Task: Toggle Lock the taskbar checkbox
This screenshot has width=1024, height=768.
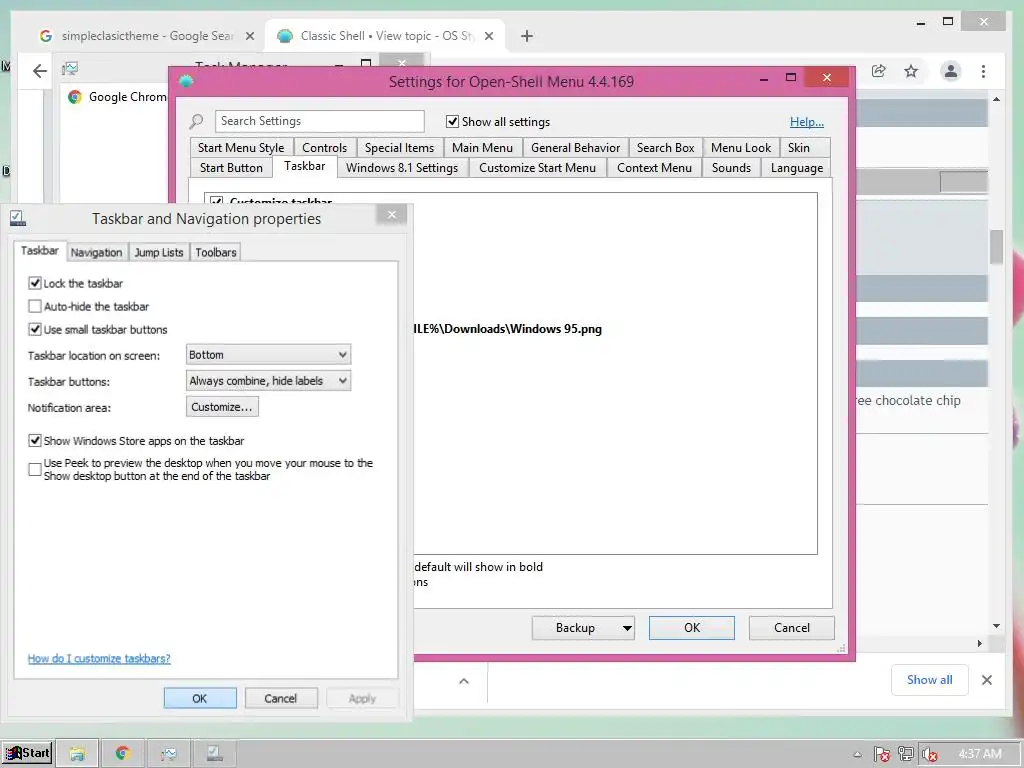Action: click(x=35, y=283)
